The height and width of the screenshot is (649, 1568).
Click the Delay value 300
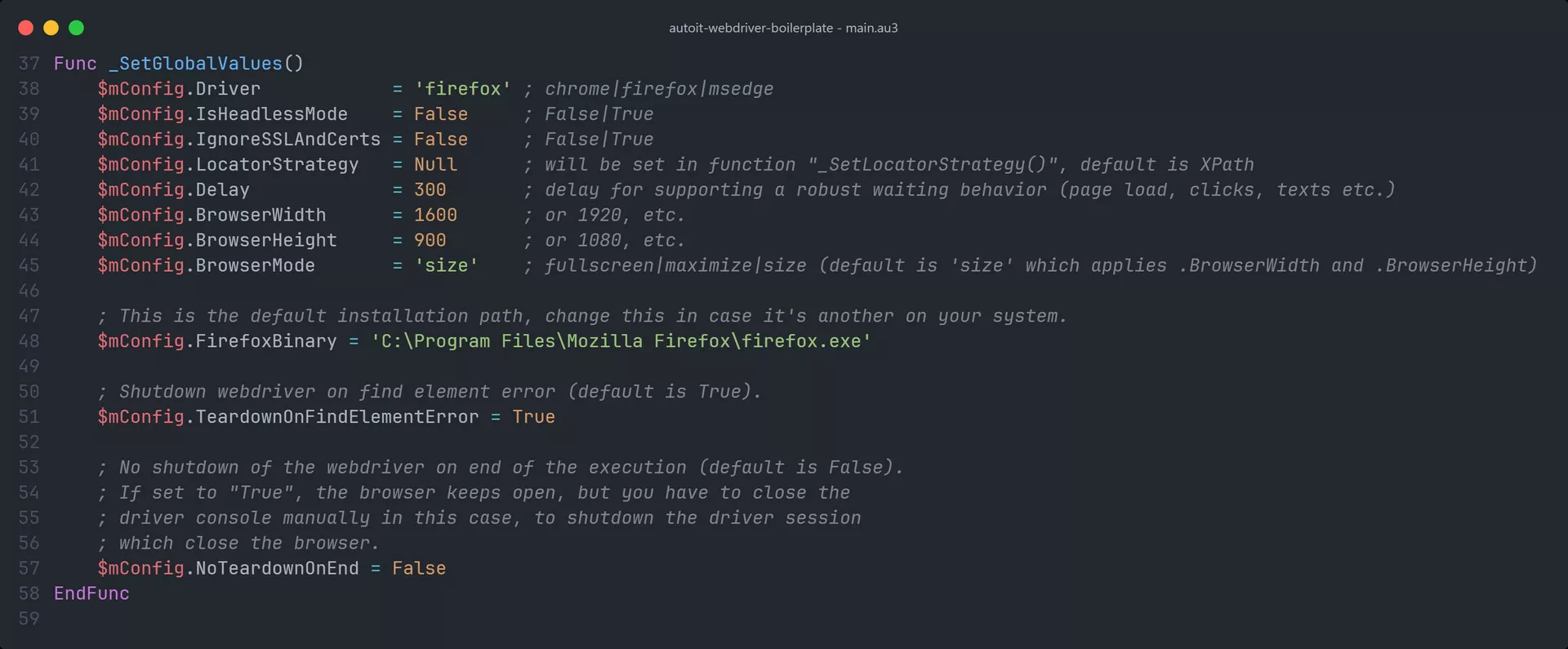(430, 190)
